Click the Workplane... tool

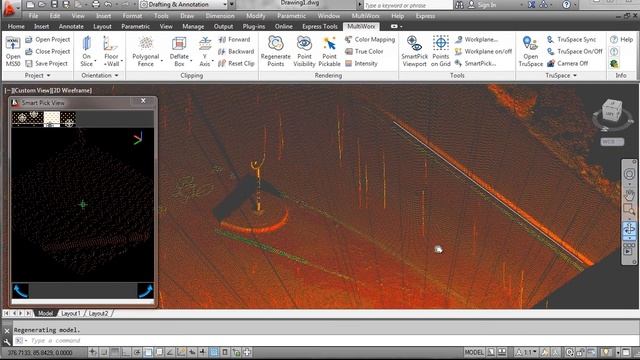[x=476, y=40]
